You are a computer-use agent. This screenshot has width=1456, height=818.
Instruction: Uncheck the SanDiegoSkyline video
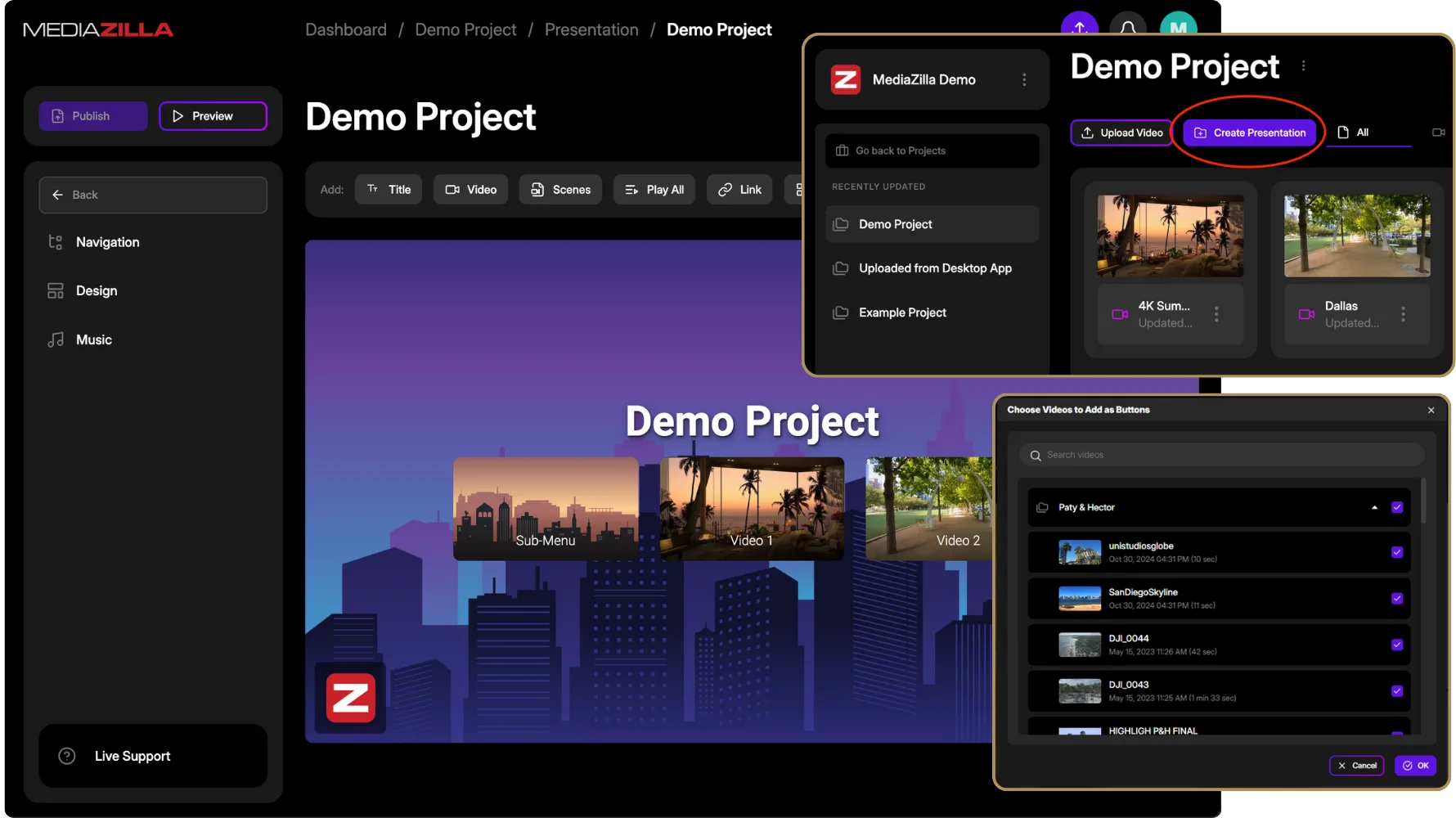pos(1397,598)
